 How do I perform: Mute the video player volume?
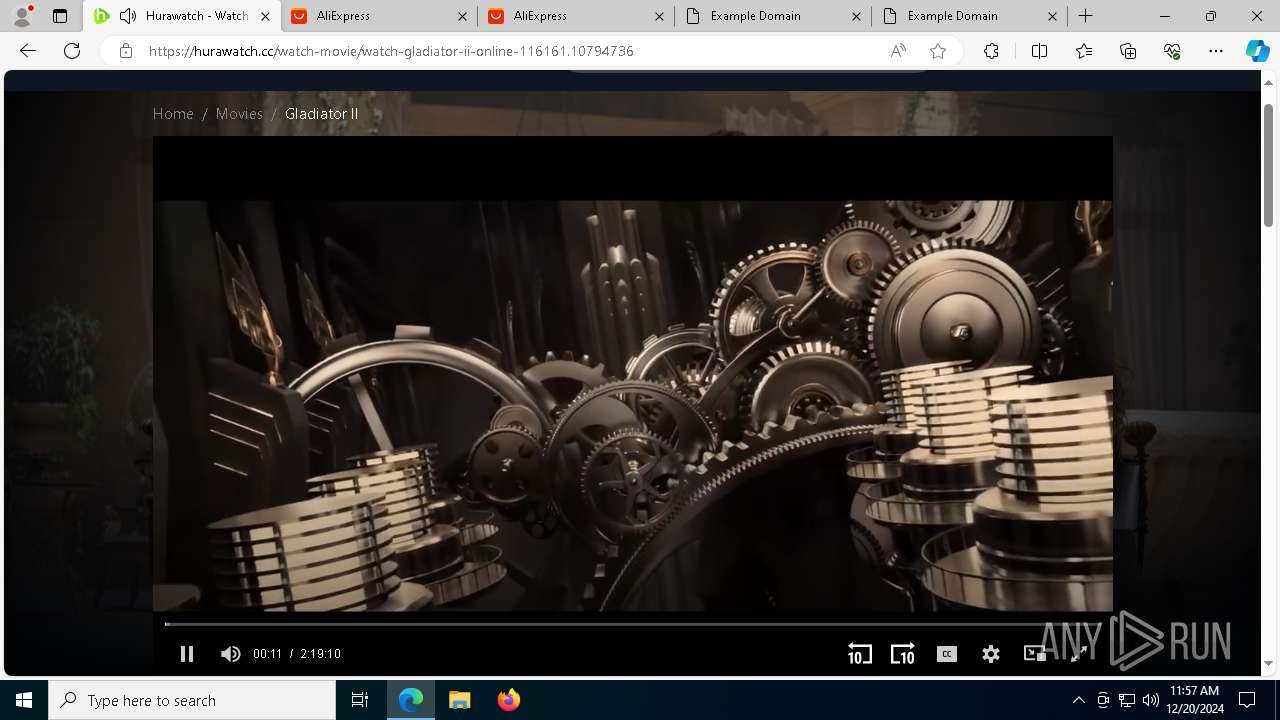coord(230,654)
